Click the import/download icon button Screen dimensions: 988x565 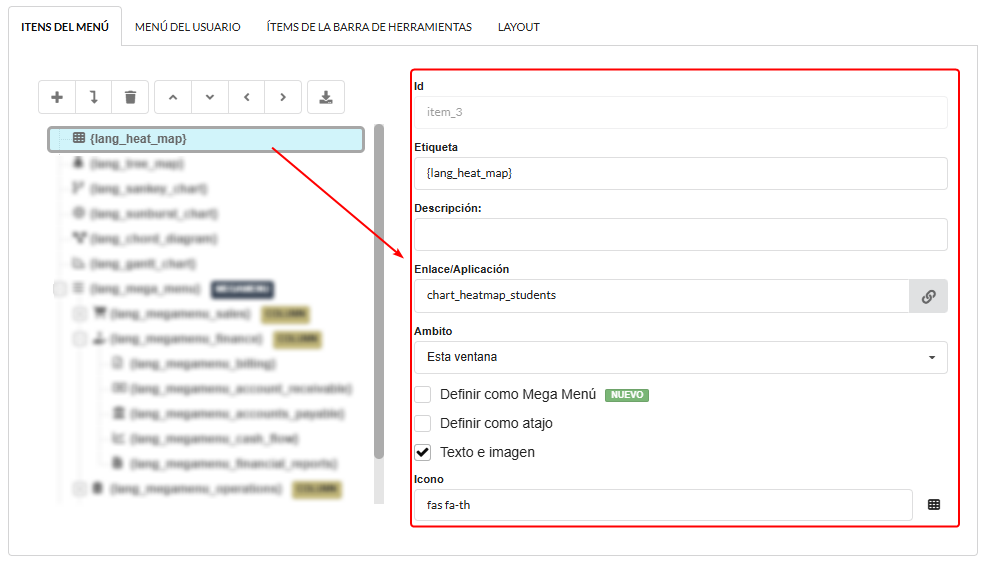[x=326, y=97]
